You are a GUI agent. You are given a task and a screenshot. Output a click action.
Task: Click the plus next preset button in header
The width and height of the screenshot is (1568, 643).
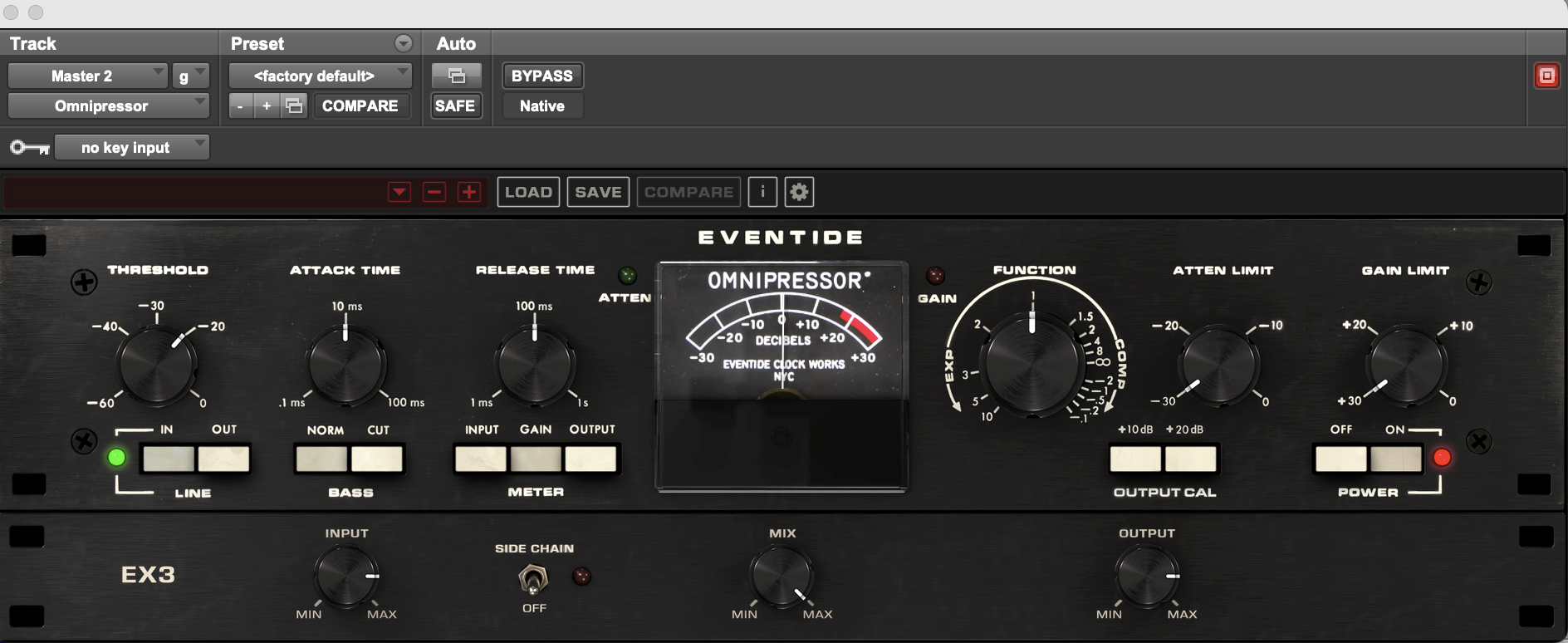tap(267, 106)
